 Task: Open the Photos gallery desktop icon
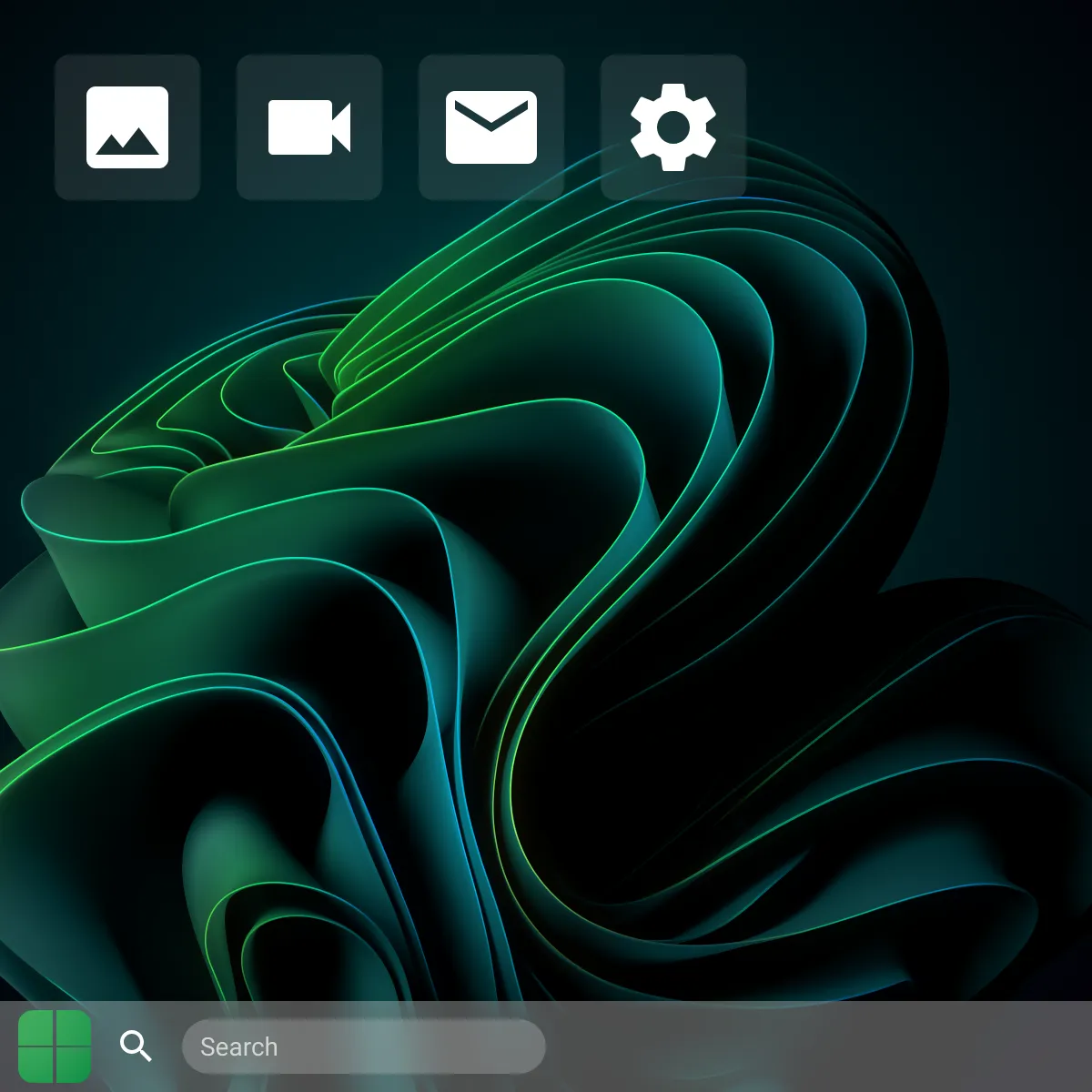[x=127, y=127]
